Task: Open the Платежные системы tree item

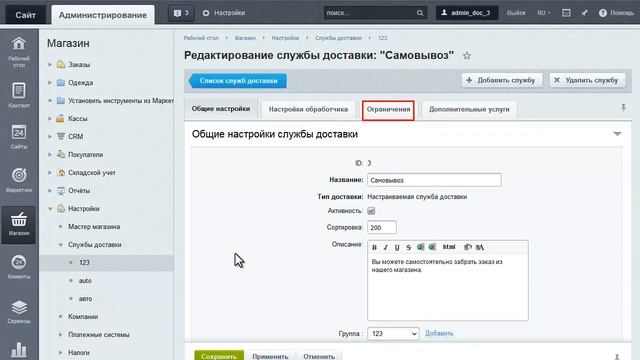Action: 99,335
